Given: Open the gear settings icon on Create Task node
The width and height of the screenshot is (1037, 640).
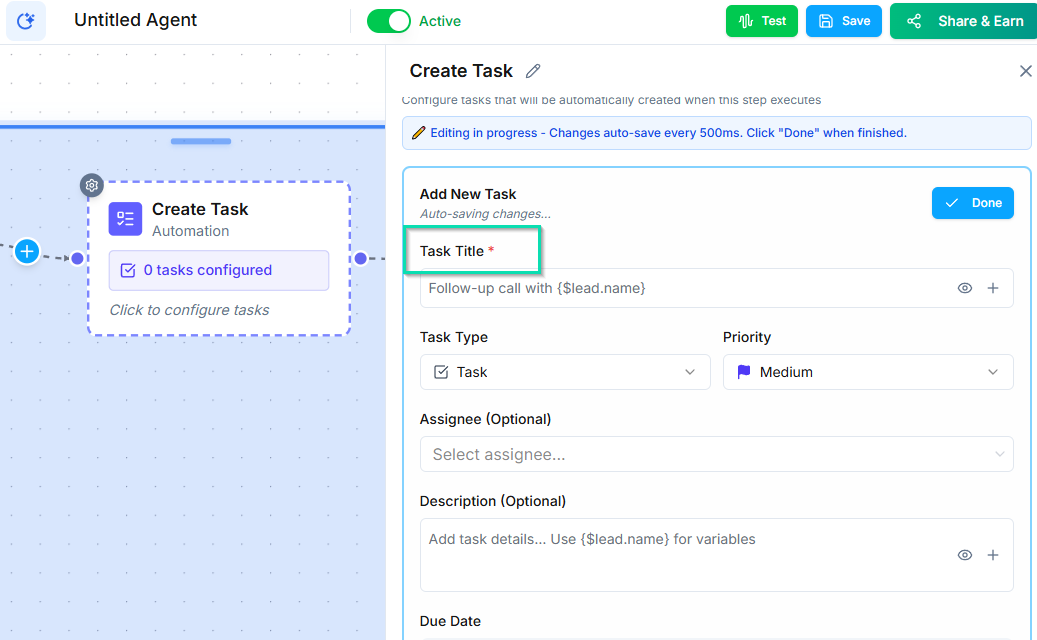Looking at the screenshot, I should 91,185.
